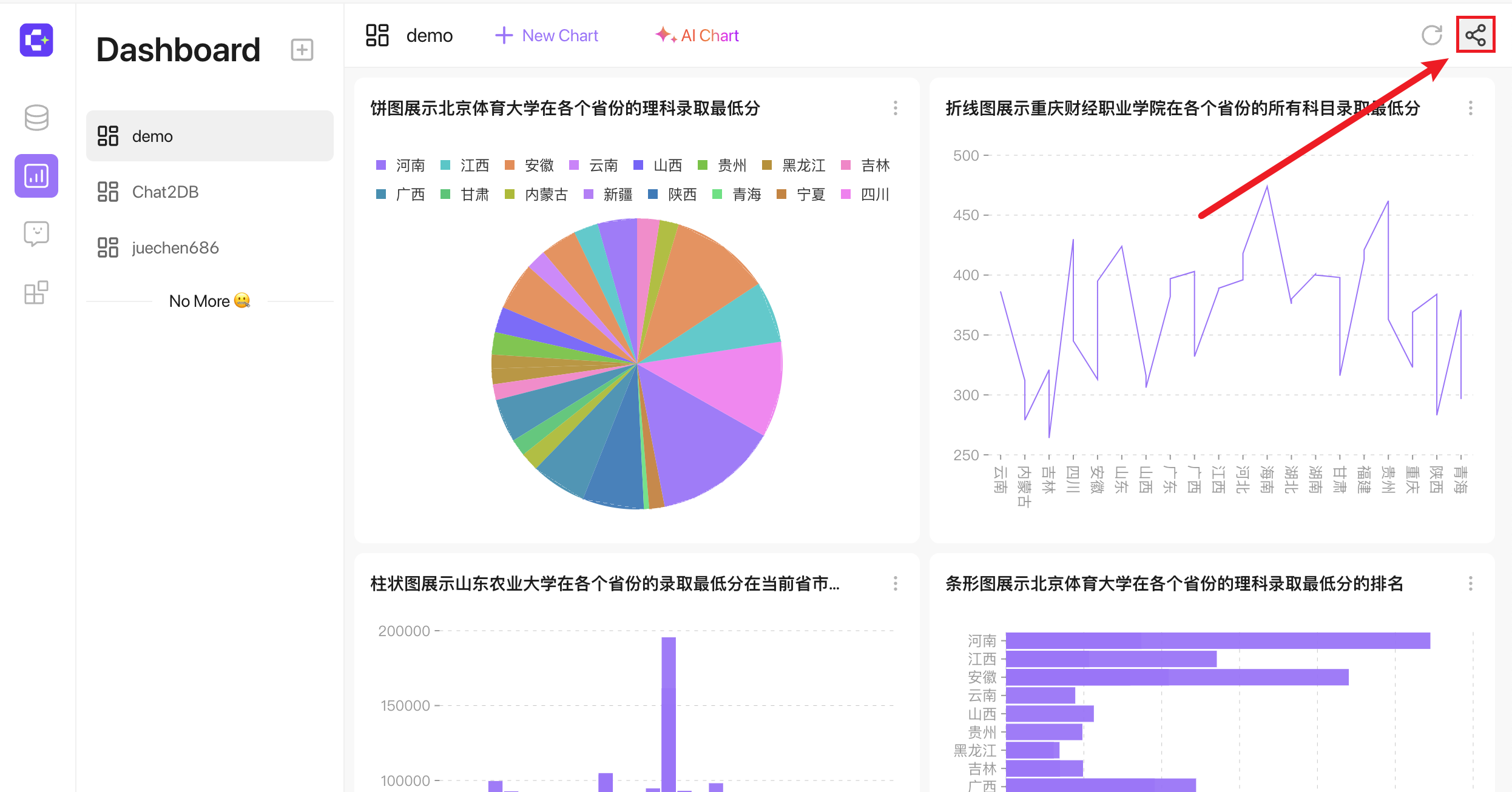
Task: Click the Dashboard heading
Action: click(178, 50)
